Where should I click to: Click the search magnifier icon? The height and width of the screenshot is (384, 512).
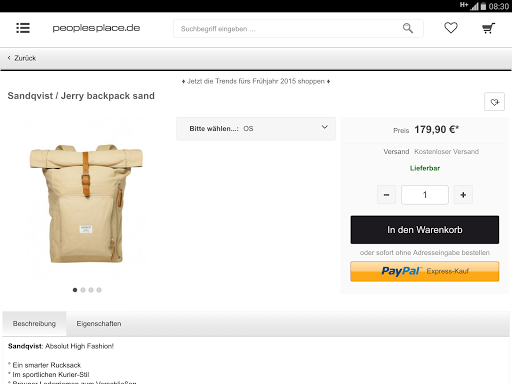(x=408, y=28)
